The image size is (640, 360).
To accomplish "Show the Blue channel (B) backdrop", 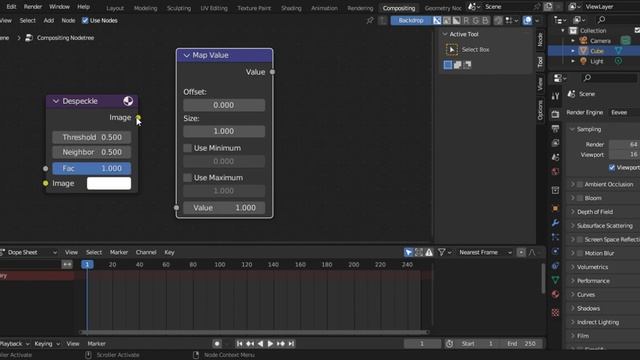I will coord(485,20).
